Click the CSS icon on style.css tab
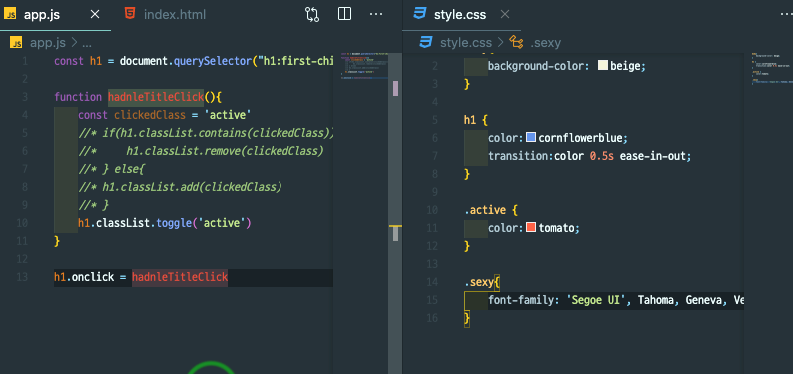Screen dimensions: 793x374 [x=420, y=14]
